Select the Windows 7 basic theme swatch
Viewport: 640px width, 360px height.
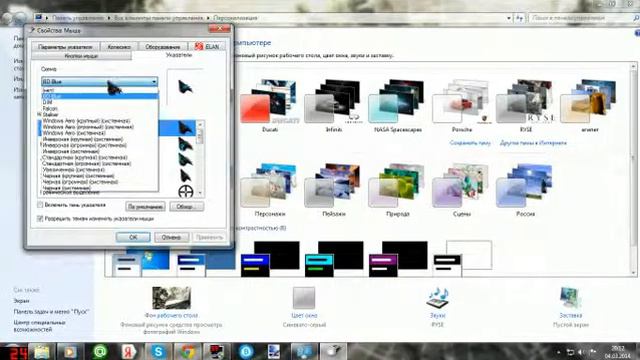(x=140, y=259)
